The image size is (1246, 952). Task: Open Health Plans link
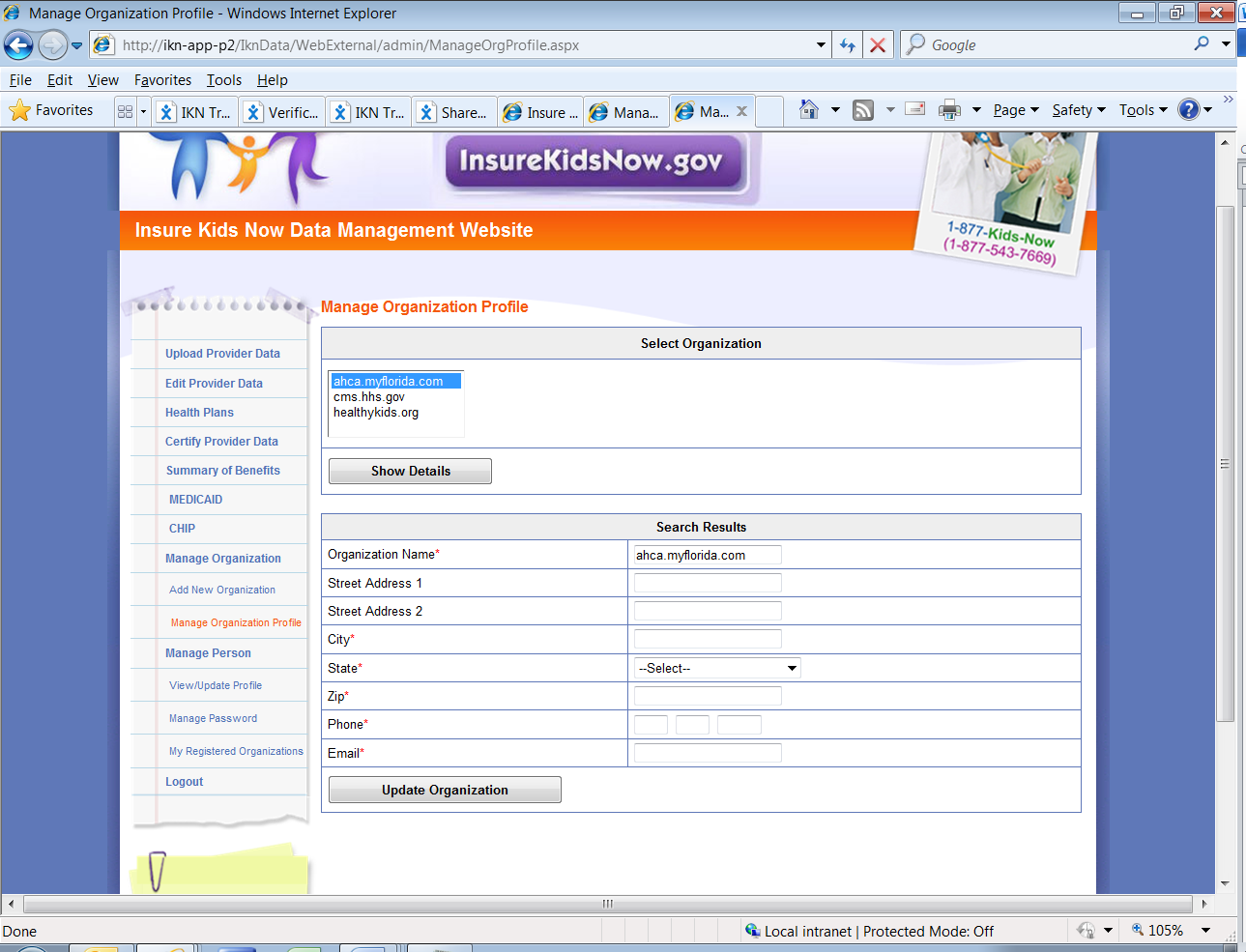pos(199,413)
